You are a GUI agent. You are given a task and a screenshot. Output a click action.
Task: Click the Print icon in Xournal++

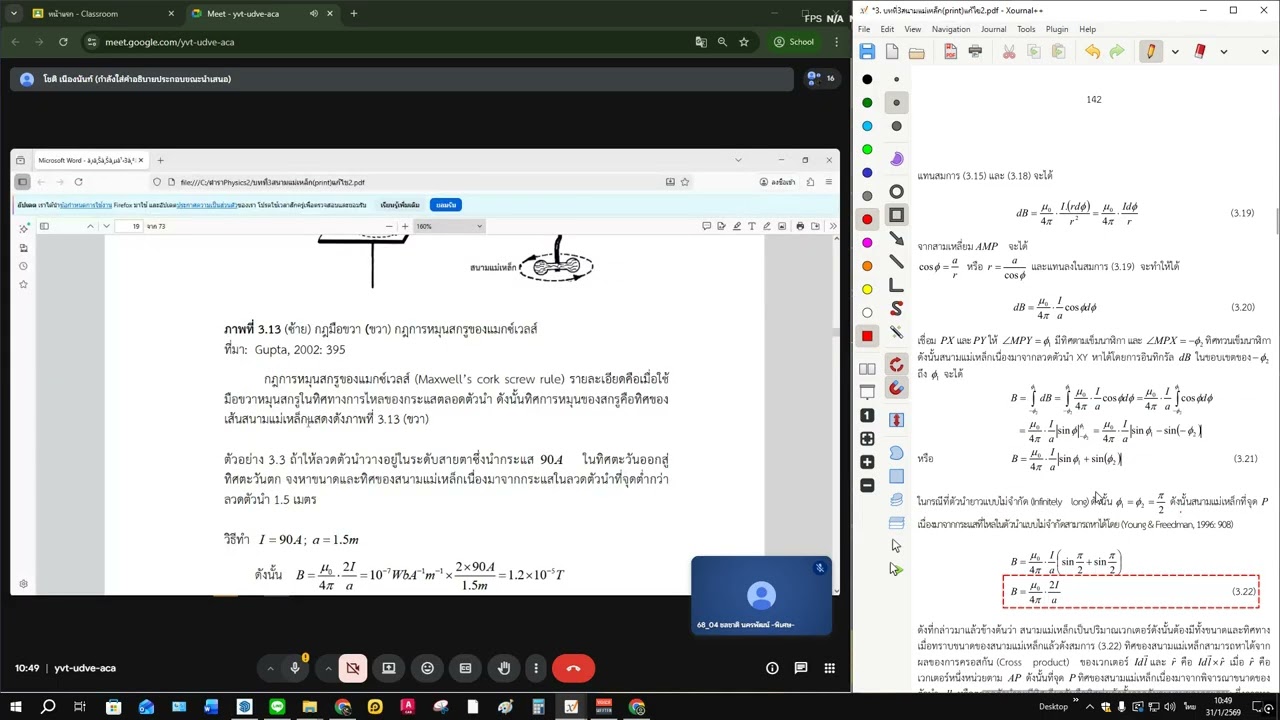[x=975, y=52]
